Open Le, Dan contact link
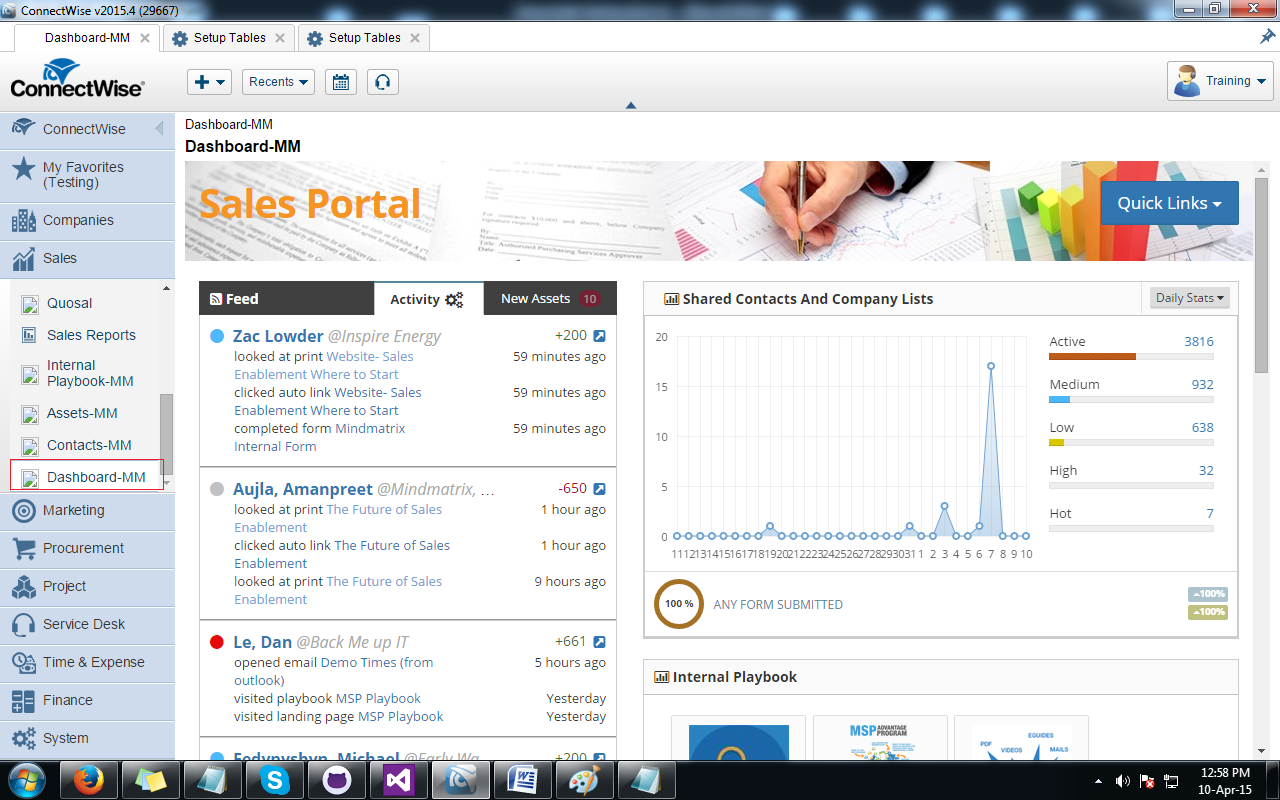This screenshot has width=1280, height=800. (x=262, y=642)
